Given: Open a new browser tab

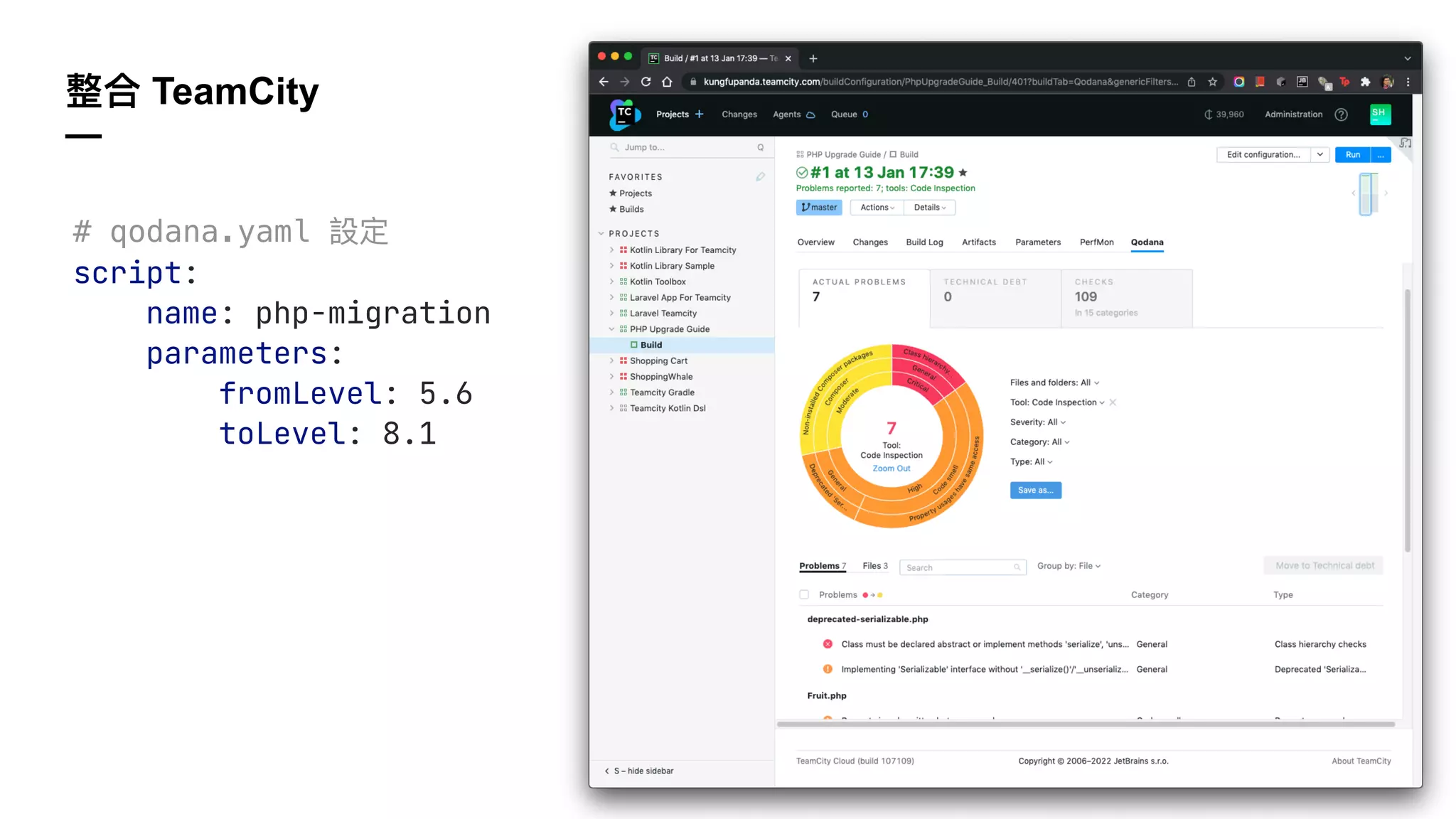Looking at the screenshot, I should [x=813, y=58].
